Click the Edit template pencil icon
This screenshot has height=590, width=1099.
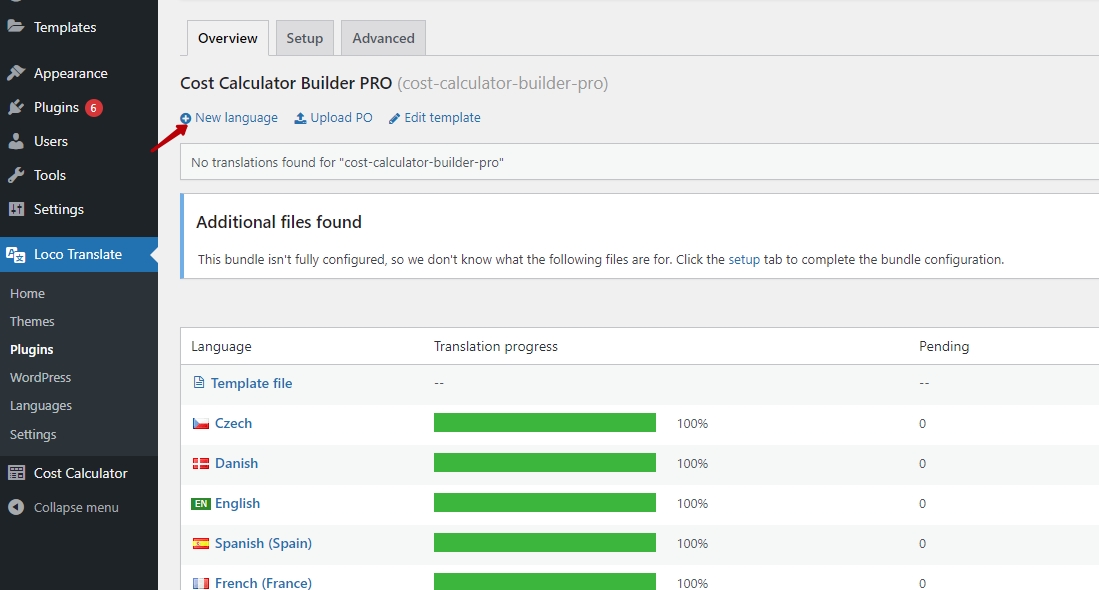tap(395, 118)
